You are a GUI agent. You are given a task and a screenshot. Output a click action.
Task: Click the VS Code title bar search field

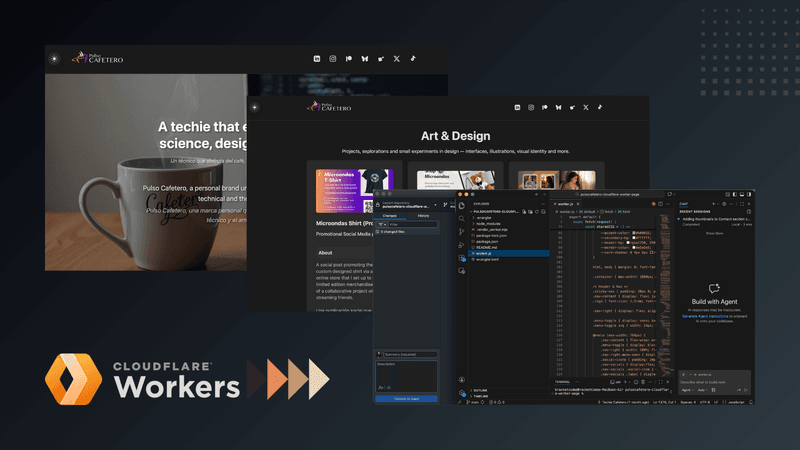click(607, 194)
